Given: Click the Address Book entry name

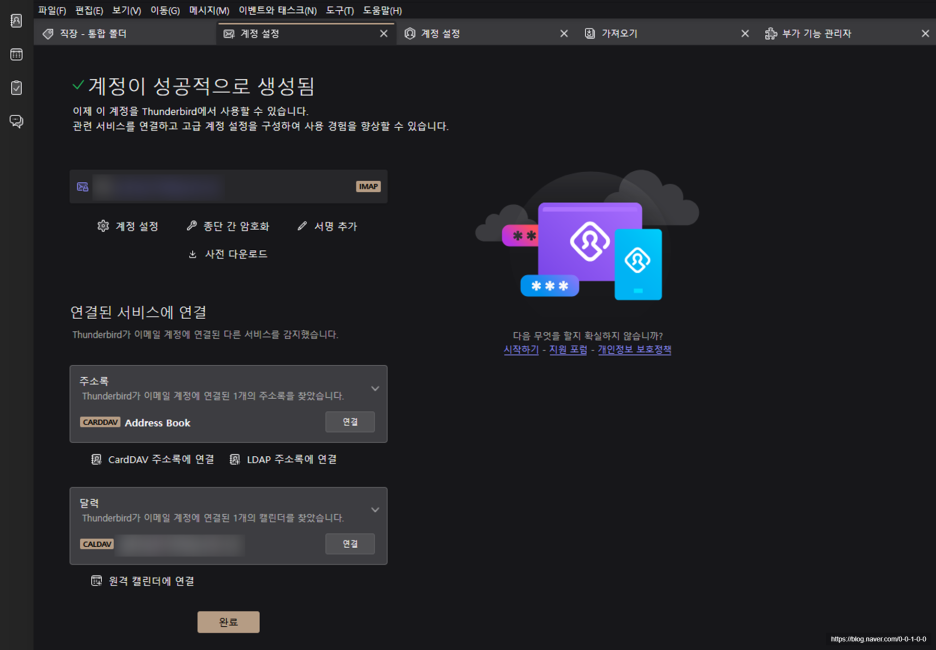Looking at the screenshot, I should [158, 423].
